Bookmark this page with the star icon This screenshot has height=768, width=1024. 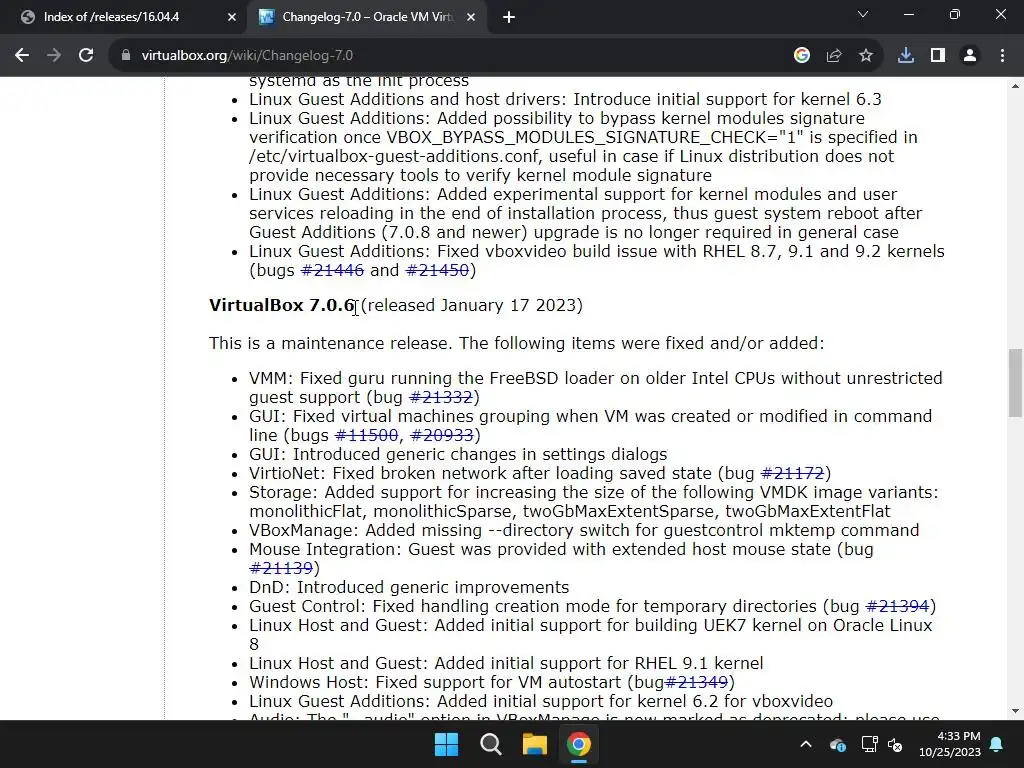tap(866, 56)
